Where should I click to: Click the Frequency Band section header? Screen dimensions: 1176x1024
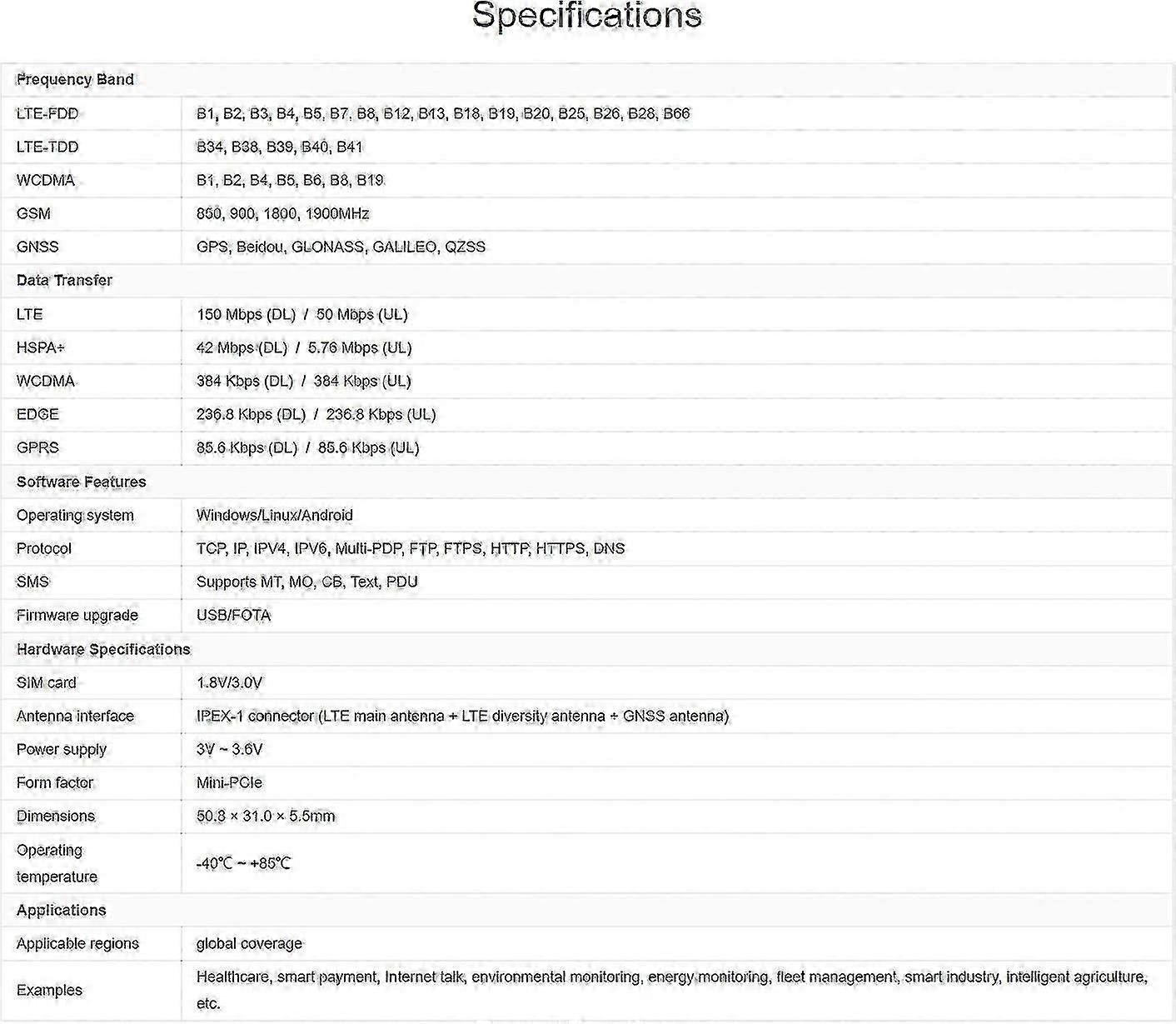tap(75, 80)
